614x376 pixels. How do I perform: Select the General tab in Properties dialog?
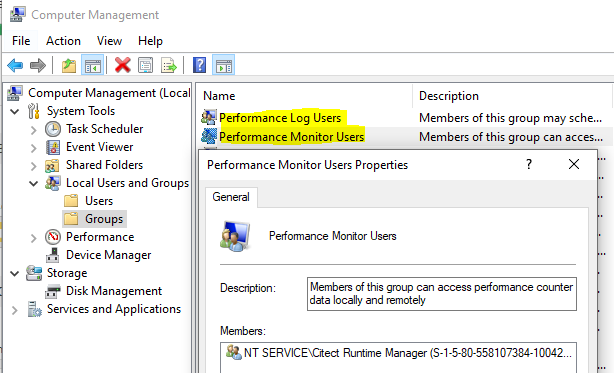(231, 197)
